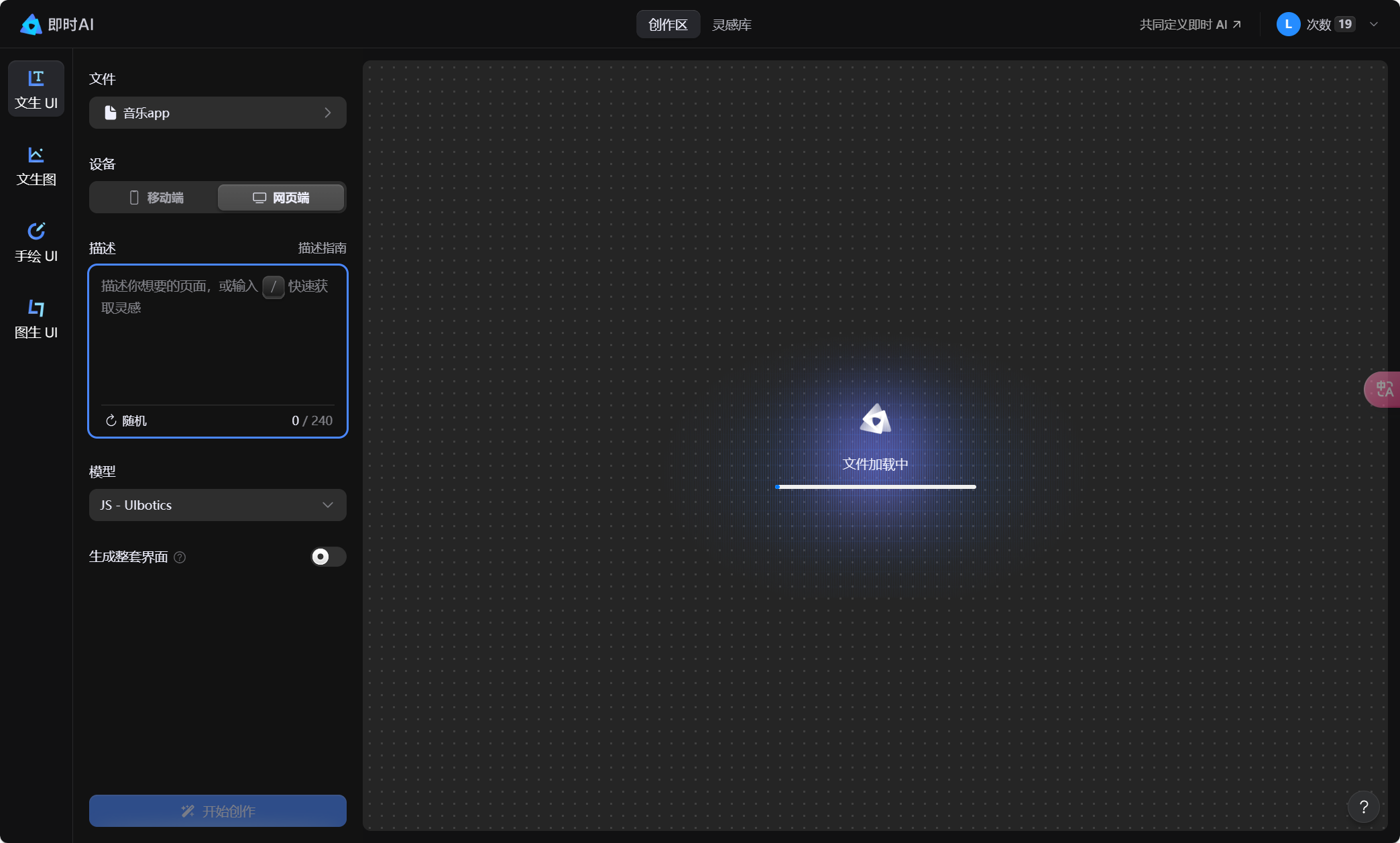
Task: Open the 描述指南 guide link
Action: click(322, 248)
